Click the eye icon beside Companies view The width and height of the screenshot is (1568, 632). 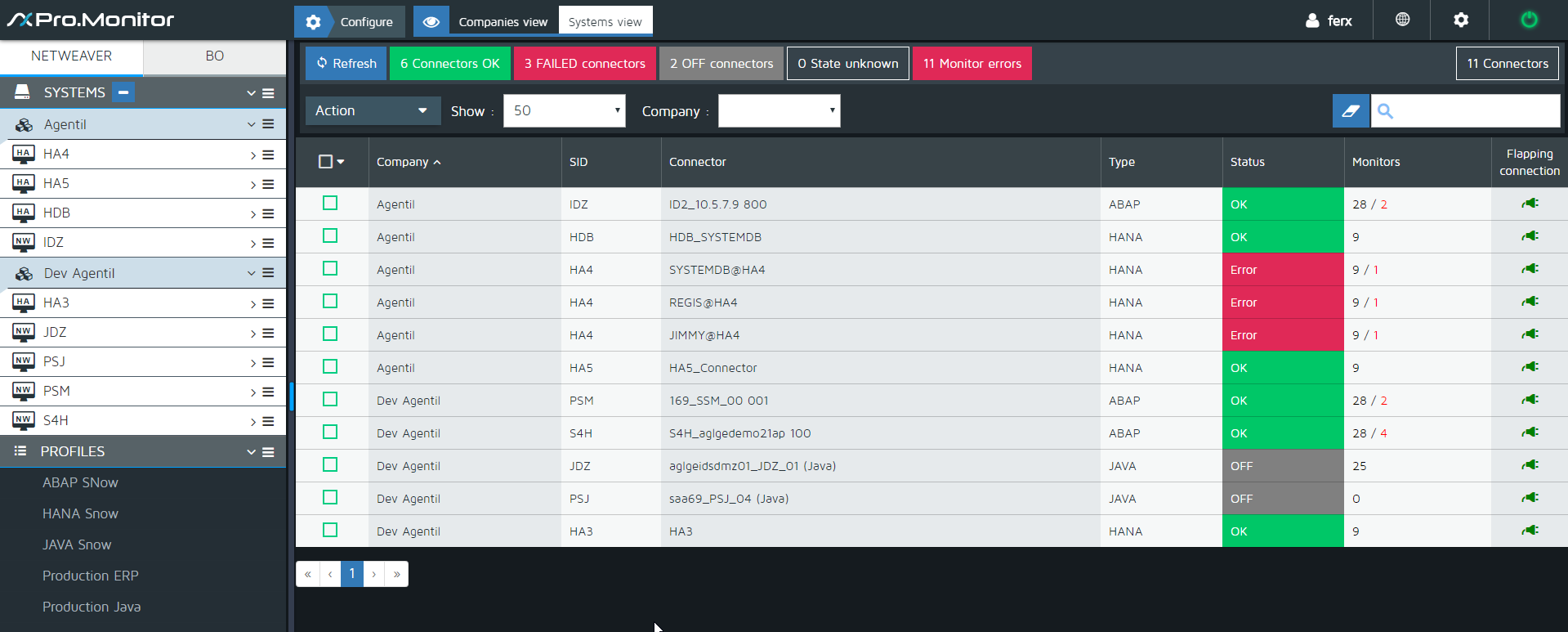(x=431, y=22)
